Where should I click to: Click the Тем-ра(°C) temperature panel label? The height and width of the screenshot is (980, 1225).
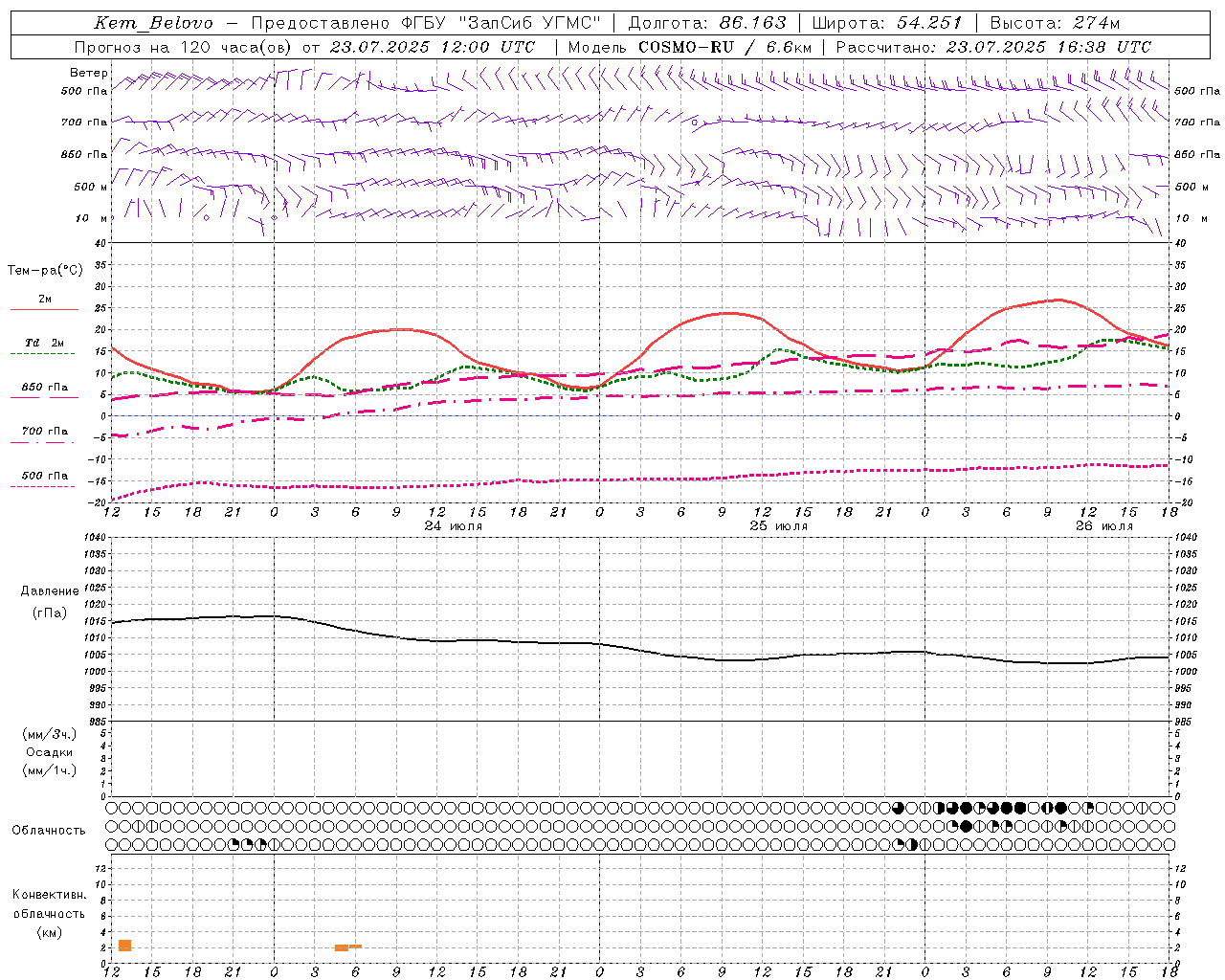click(x=45, y=271)
